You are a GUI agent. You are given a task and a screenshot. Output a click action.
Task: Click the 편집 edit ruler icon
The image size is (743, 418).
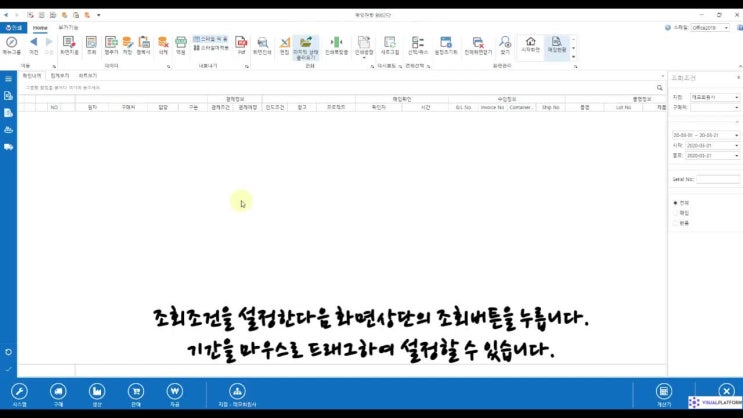tap(284, 45)
